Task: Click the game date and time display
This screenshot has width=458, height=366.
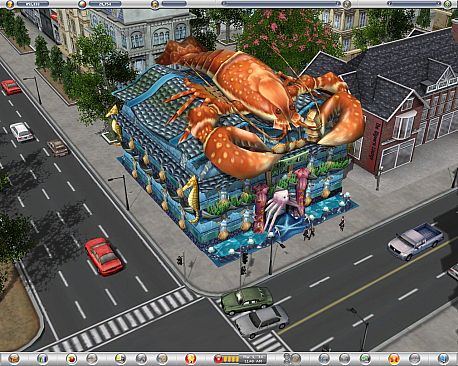Action: point(253,359)
